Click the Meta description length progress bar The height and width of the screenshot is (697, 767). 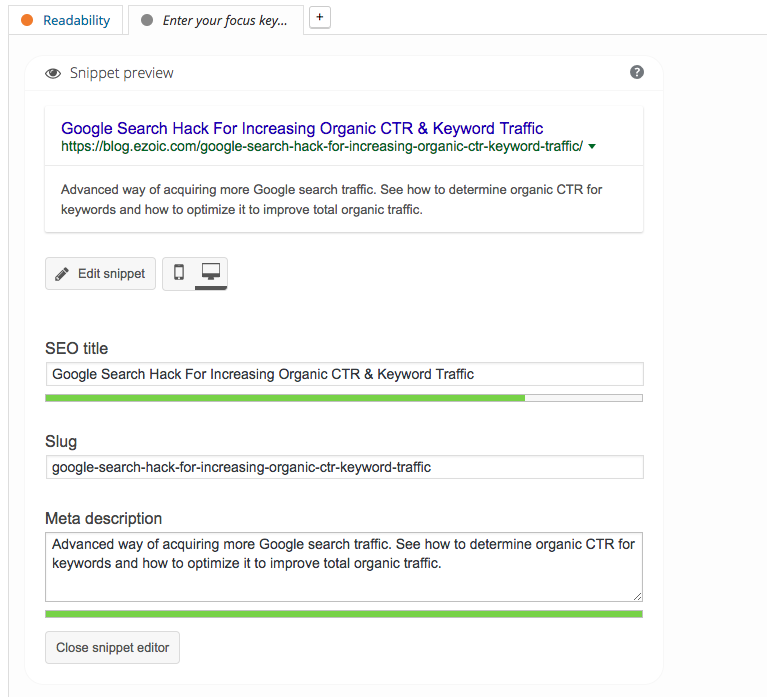(344, 614)
